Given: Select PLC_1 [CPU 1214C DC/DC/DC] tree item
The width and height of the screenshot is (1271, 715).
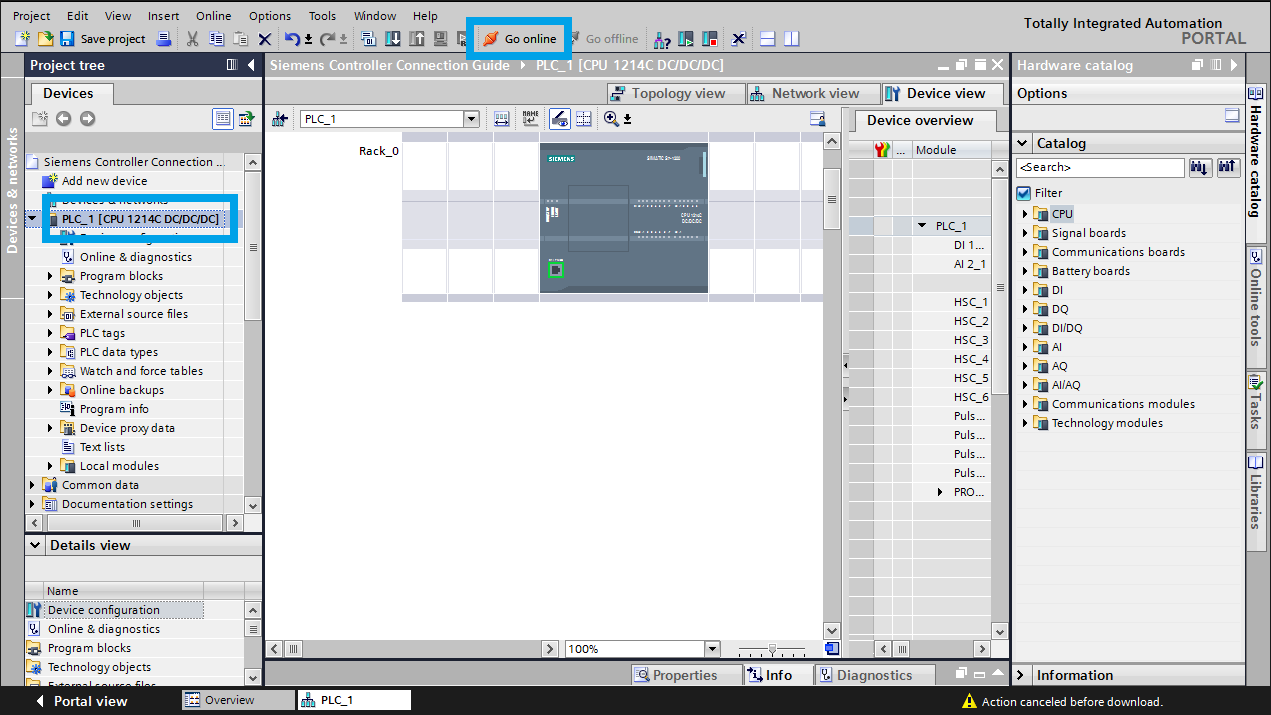Looking at the screenshot, I should point(140,219).
